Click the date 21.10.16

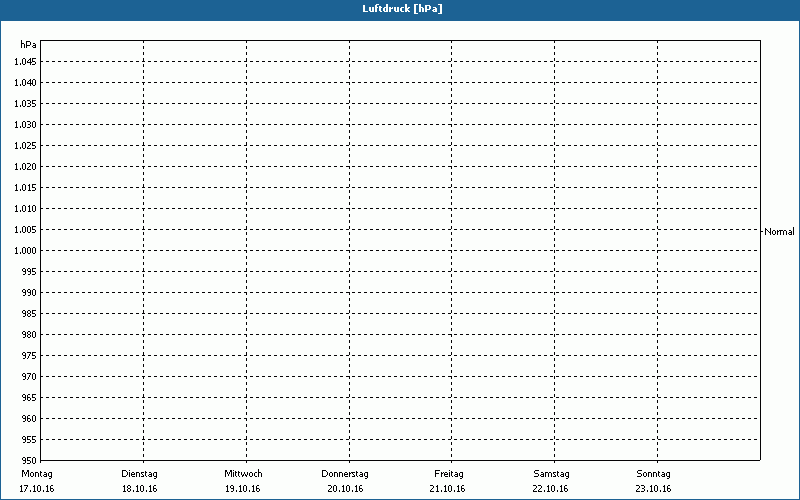point(447,489)
